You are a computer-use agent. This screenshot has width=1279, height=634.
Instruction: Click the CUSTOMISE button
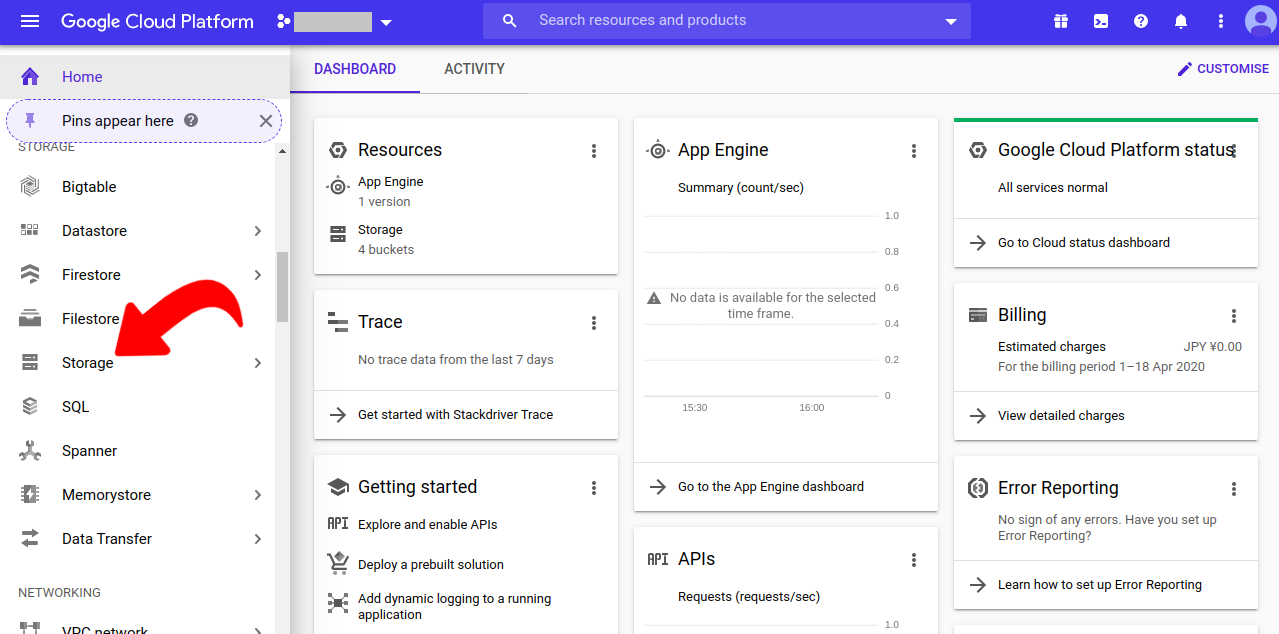pos(1223,69)
